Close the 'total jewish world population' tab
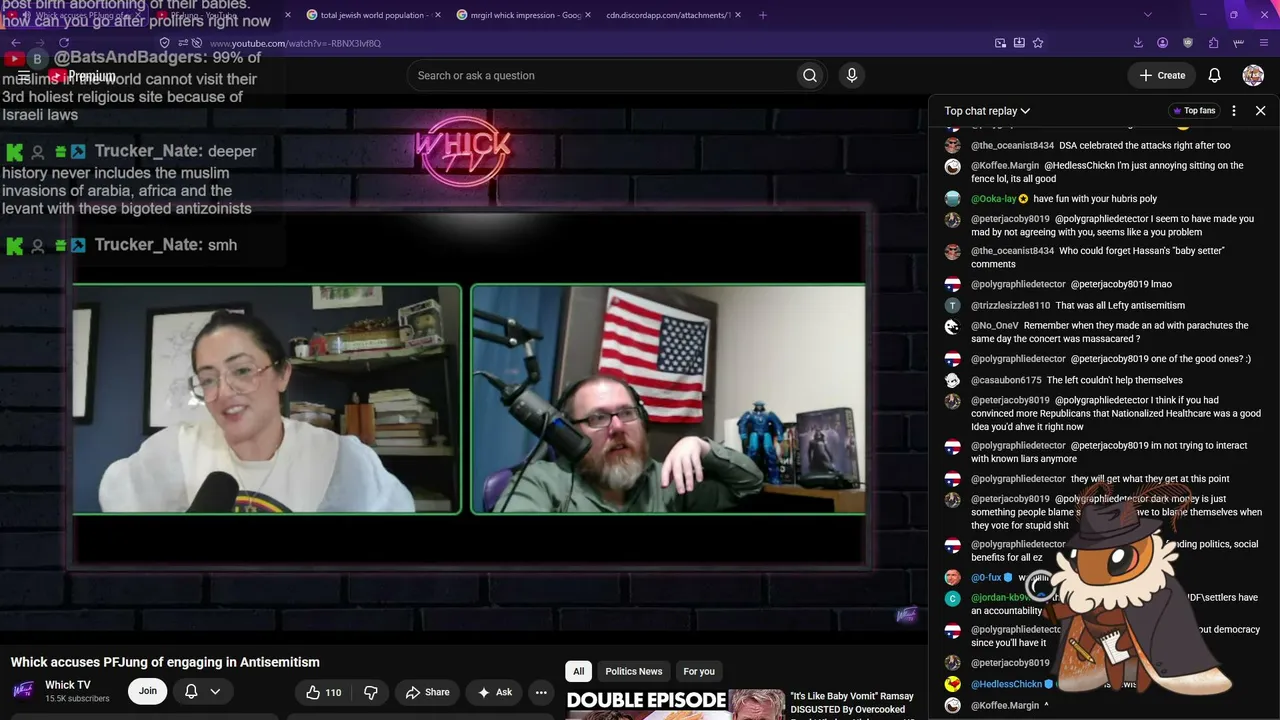Image resolution: width=1280 pixels, height=720 pixels. tap(438, 15)
